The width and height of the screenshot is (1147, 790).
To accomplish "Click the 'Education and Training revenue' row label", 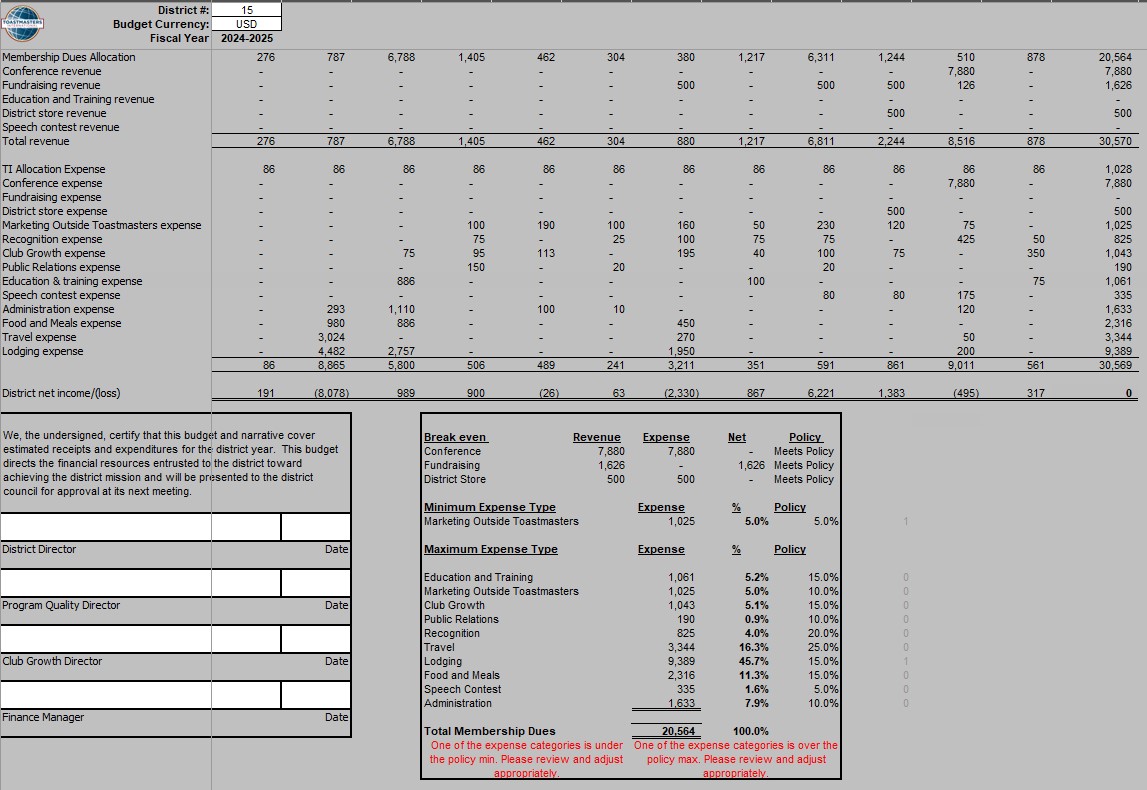I will (x=78, y=99).
